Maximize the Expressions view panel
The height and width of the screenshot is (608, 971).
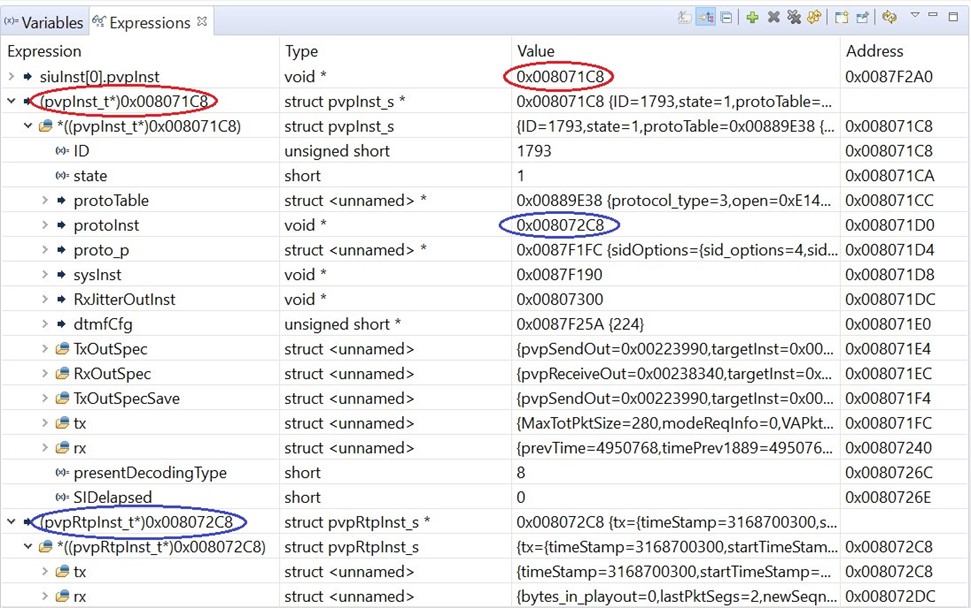click(x=954, y=17)
